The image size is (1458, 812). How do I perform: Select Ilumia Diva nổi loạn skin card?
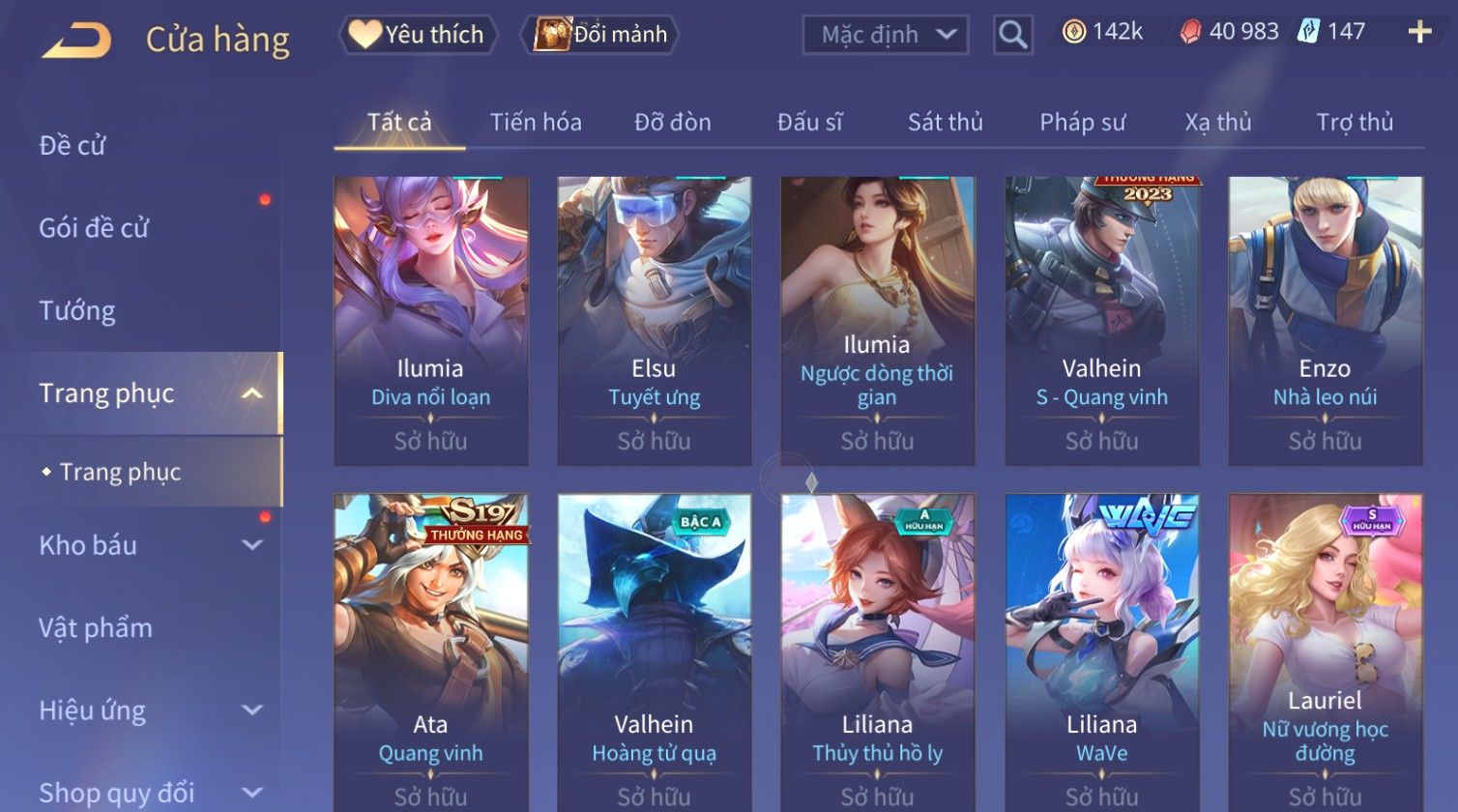pyautogui.click(x=430, y=321)
